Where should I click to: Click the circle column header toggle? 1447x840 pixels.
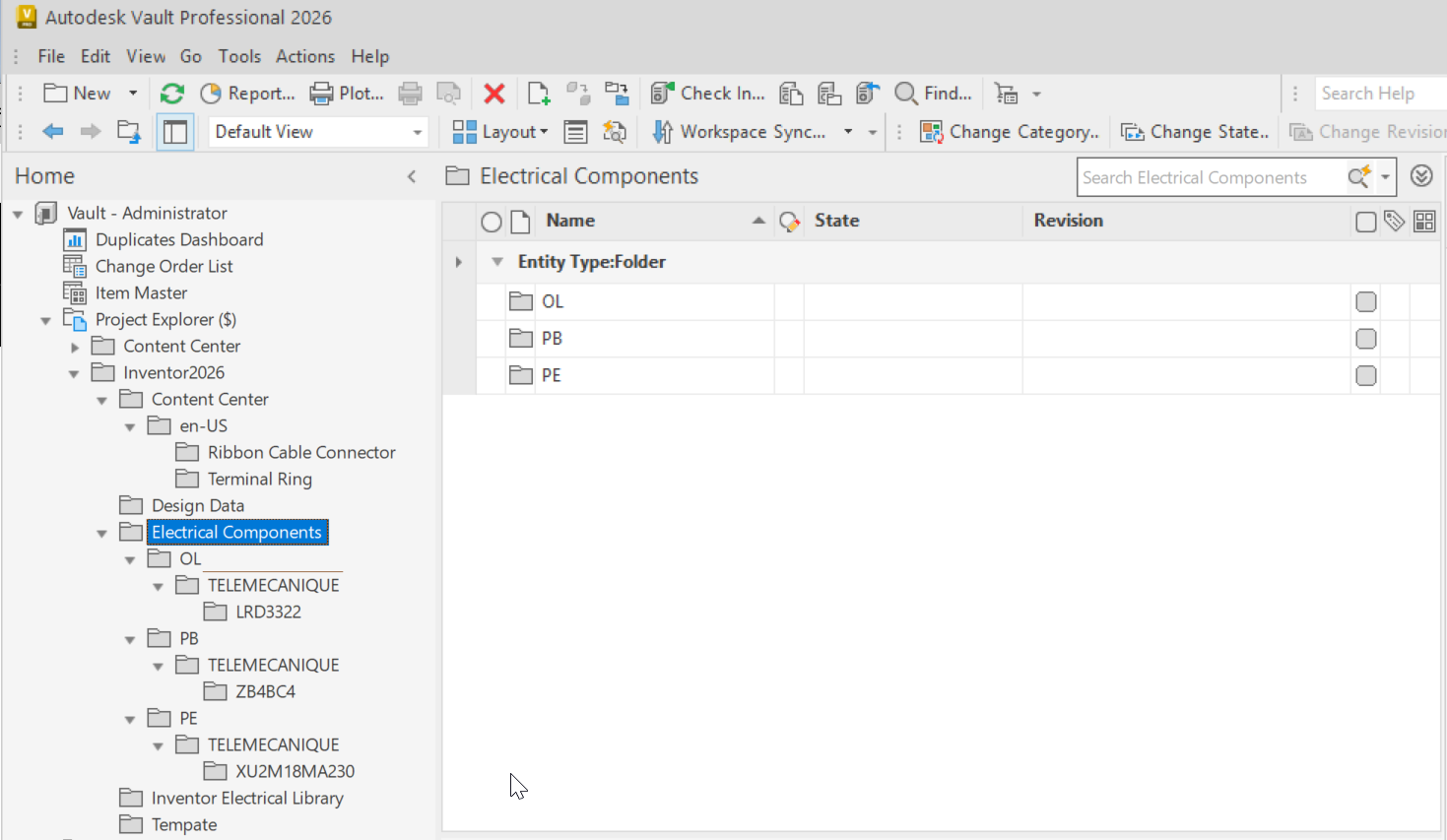tap(492, 222)
